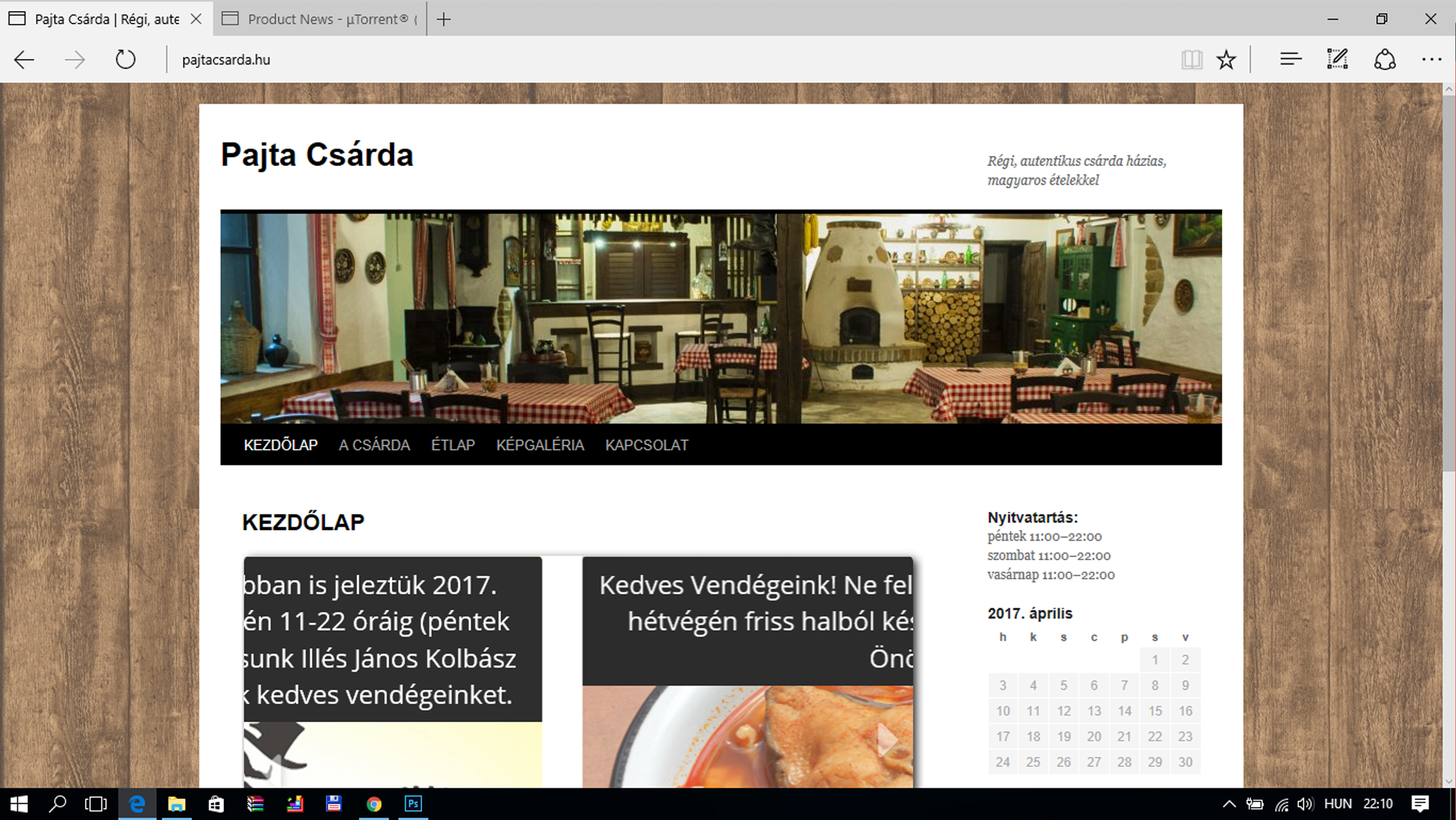Click the address bar pajtacsarda.hu

tap(226, 60)
